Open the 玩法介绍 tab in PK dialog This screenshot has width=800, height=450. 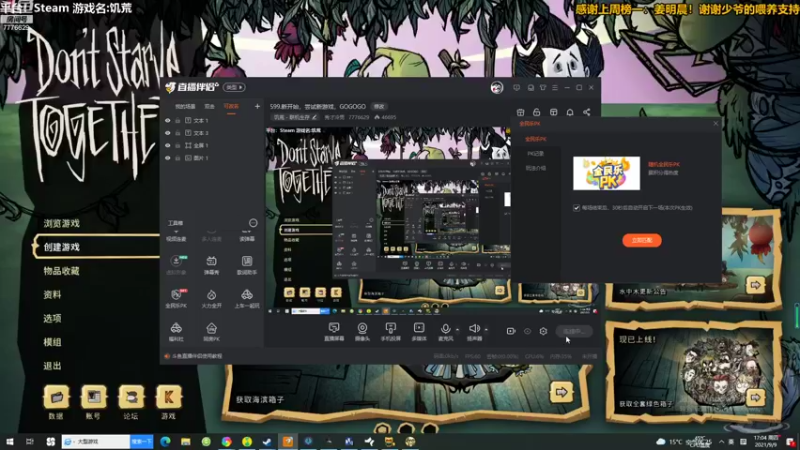click(535, 168)
